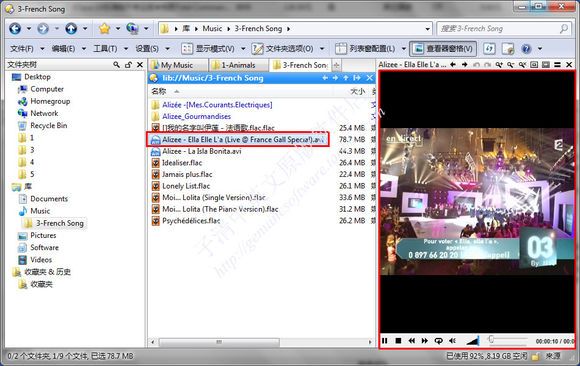This screenshot has height=366, width=580.
Task: Select the Idealiser.flac file
Action: pos(182,163)
